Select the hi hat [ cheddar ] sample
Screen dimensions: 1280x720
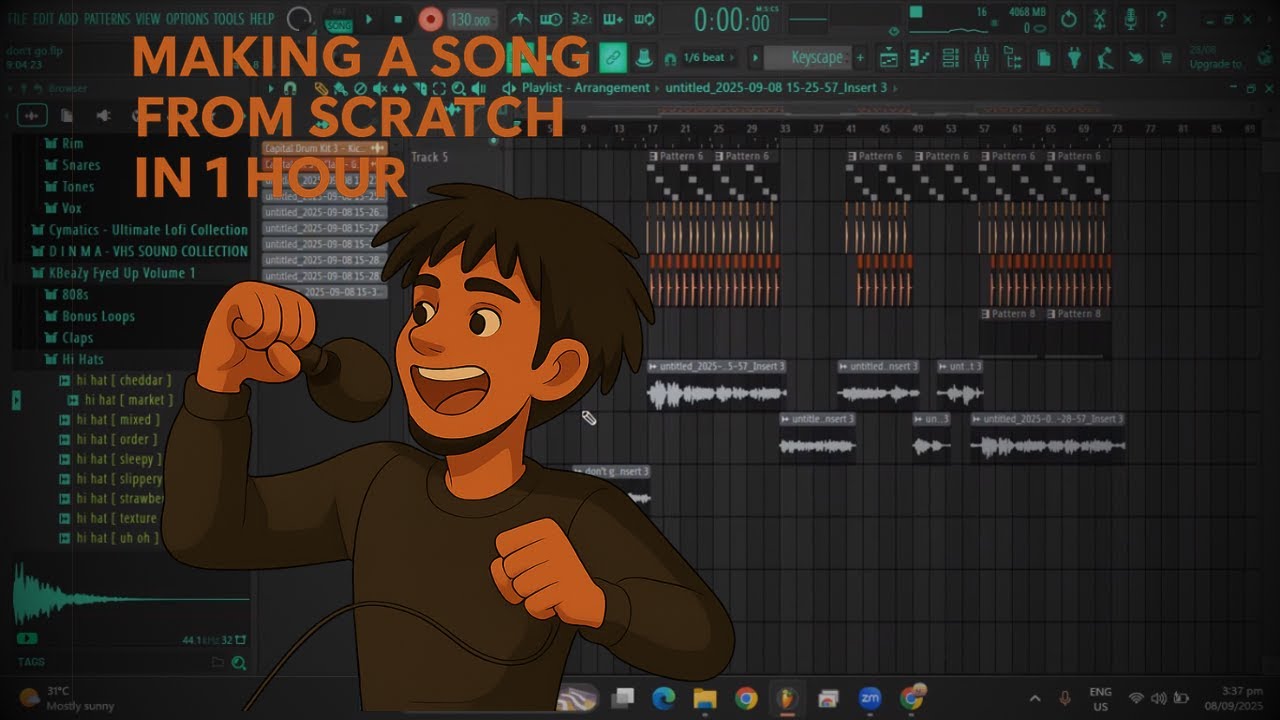click(x=115, y=380)
